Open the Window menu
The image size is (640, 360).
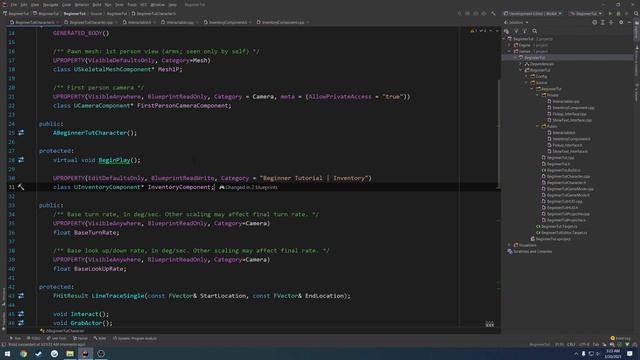pyautogui.click(x=158, y=4)
